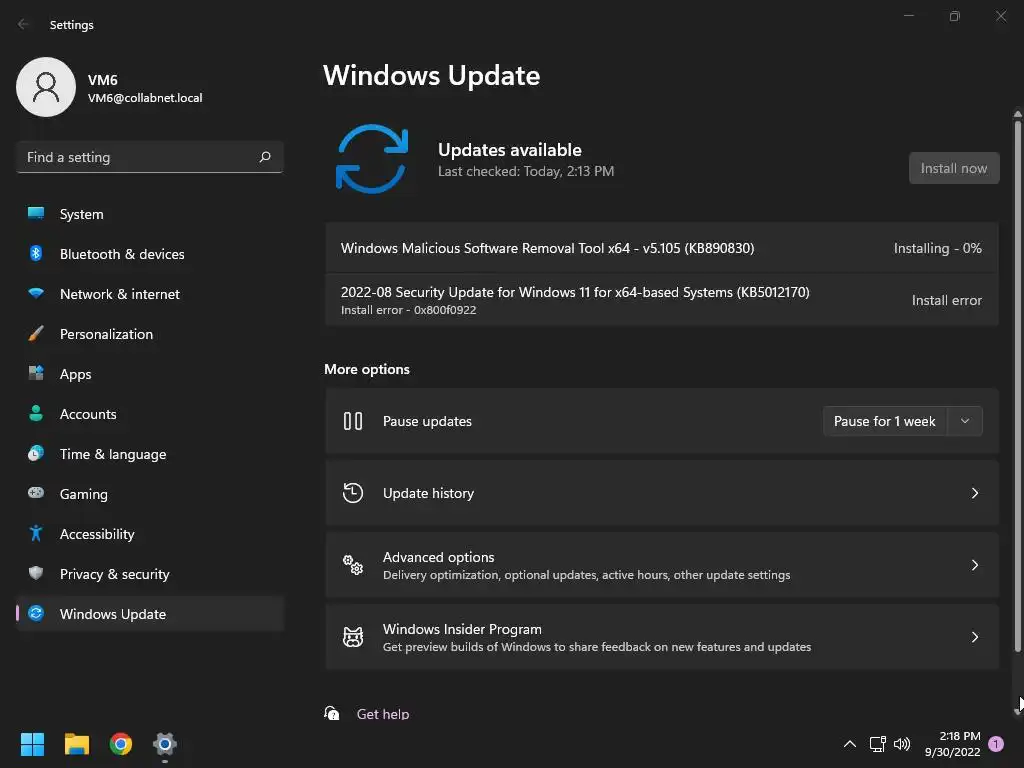Image resolution: width=1024 pixels, height=768 pixels.
Task: Select System in the sidebar
Action: (82, 214)
